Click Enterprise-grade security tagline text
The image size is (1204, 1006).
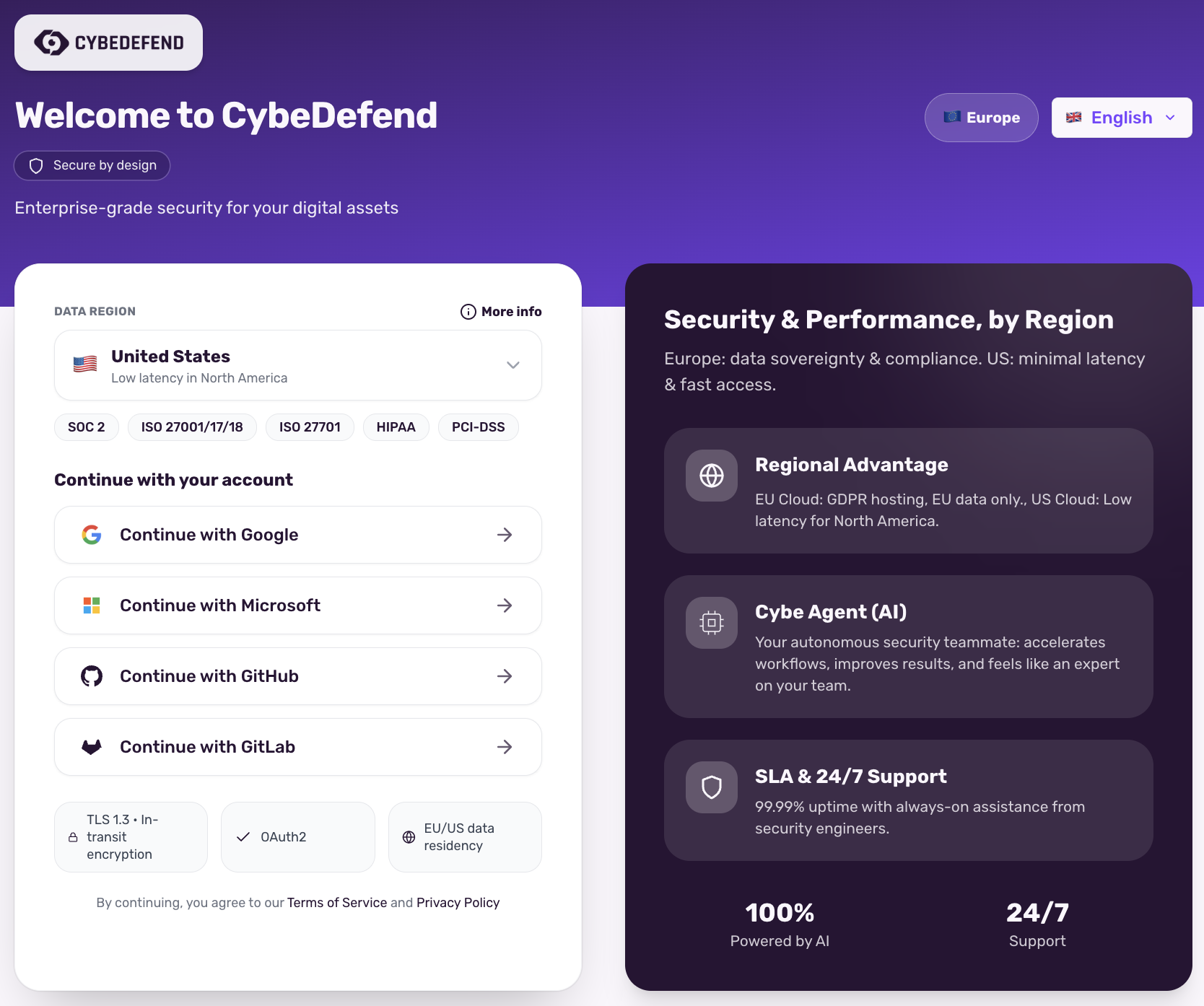click(206, 208)
